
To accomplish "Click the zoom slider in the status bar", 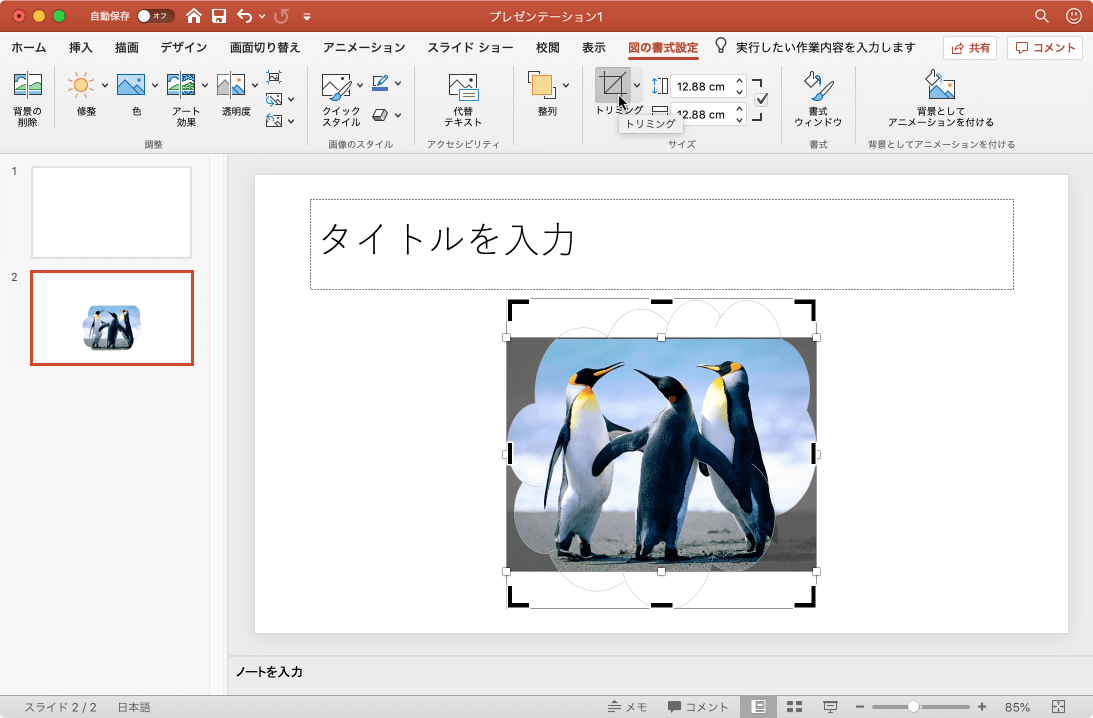I will (x=913, y=707).
